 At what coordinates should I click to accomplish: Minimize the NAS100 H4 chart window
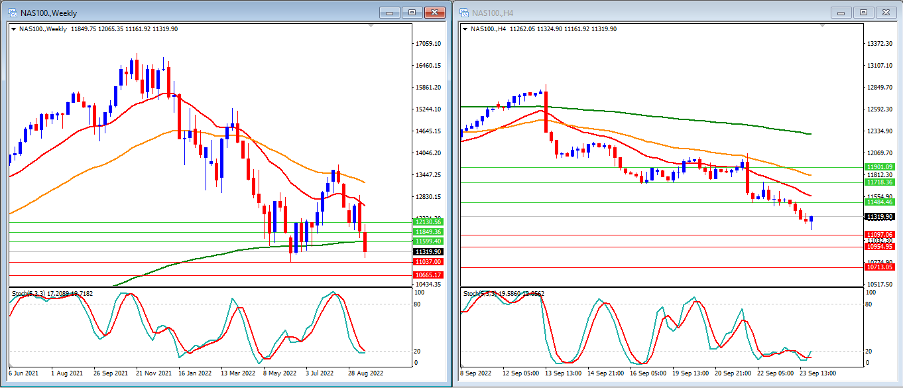point(842,12)
